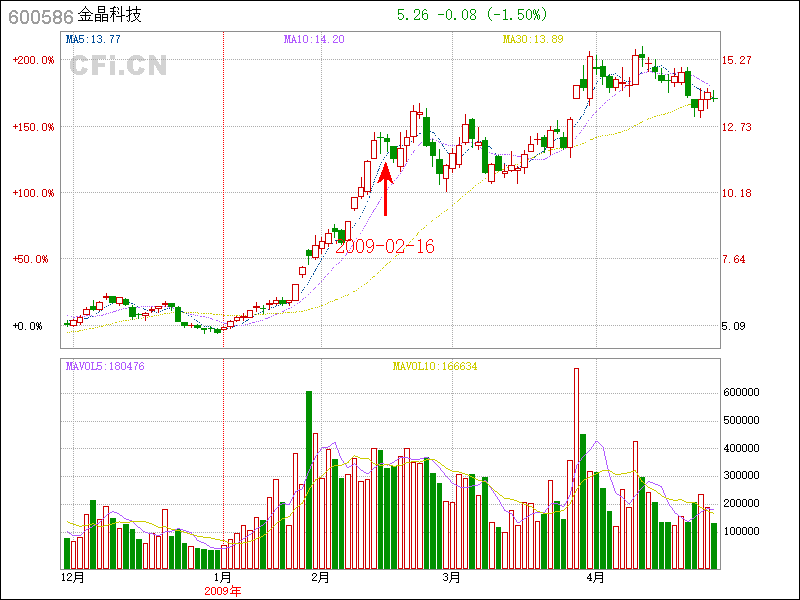Select the MAVOL5:180476 volume label

tap(105, 366)
